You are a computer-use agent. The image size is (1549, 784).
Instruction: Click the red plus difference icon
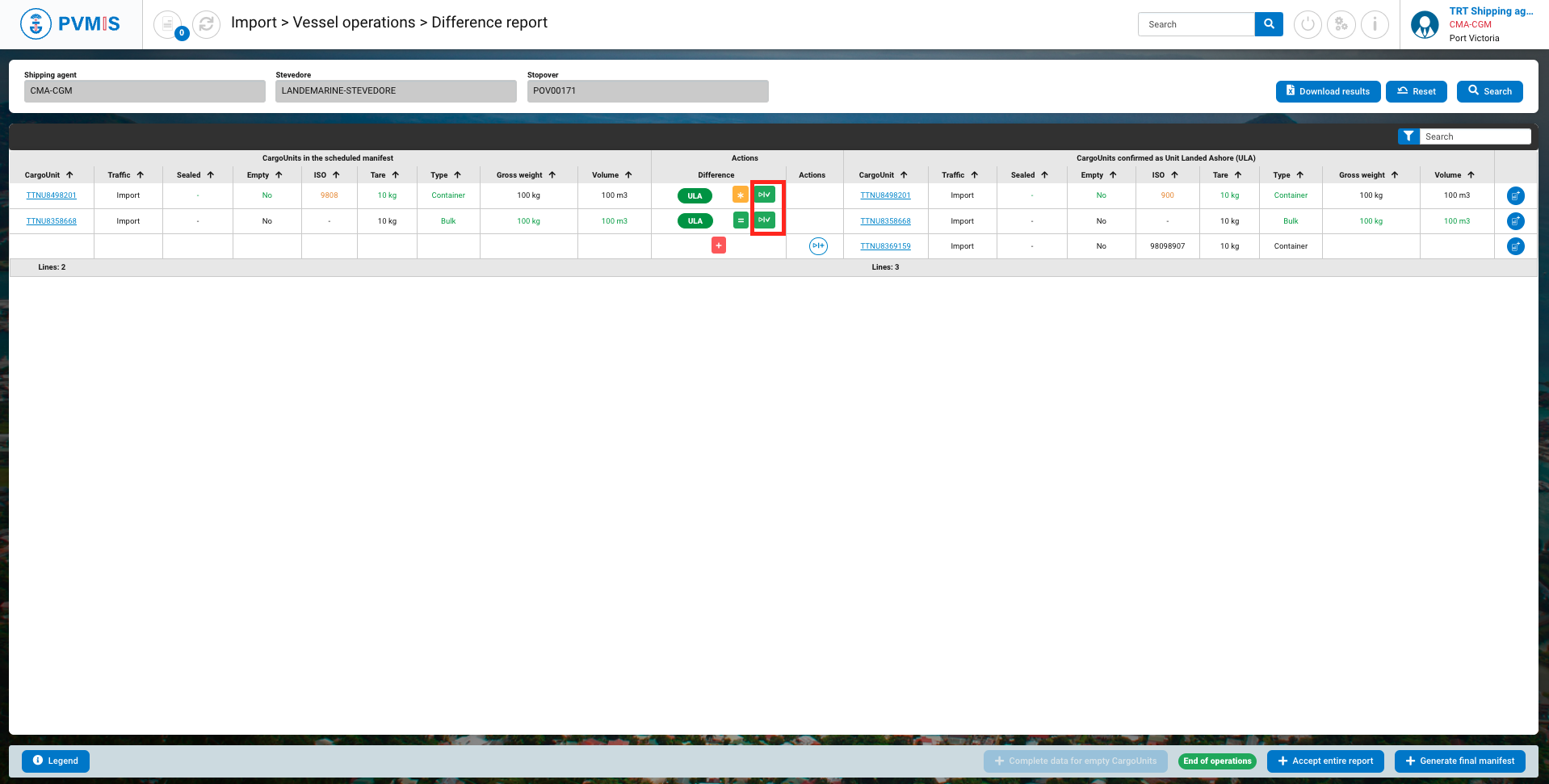point(719,245)
